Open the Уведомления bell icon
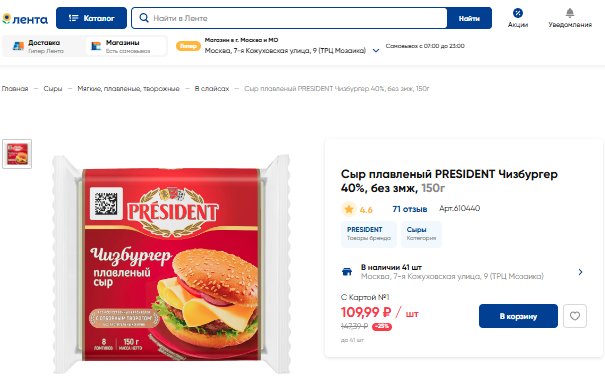 coord(570,13)
